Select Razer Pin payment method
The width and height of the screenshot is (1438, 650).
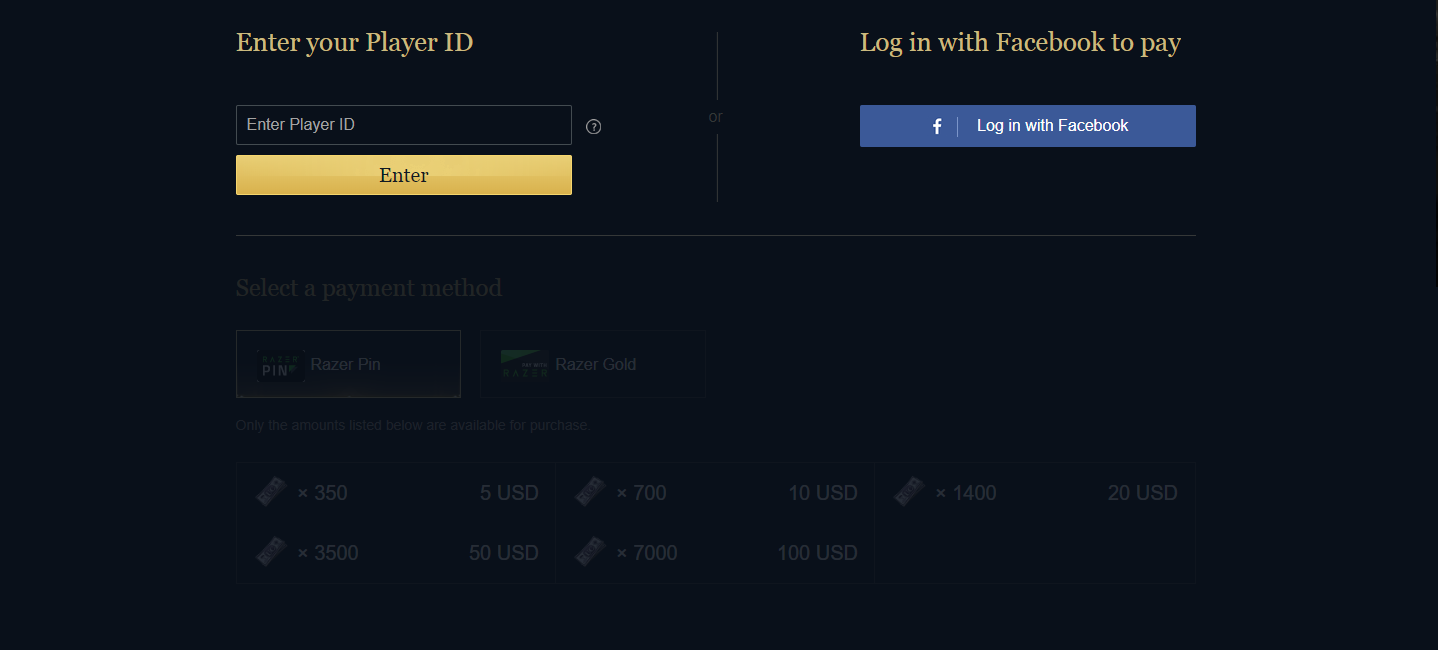tap(348, 364)
